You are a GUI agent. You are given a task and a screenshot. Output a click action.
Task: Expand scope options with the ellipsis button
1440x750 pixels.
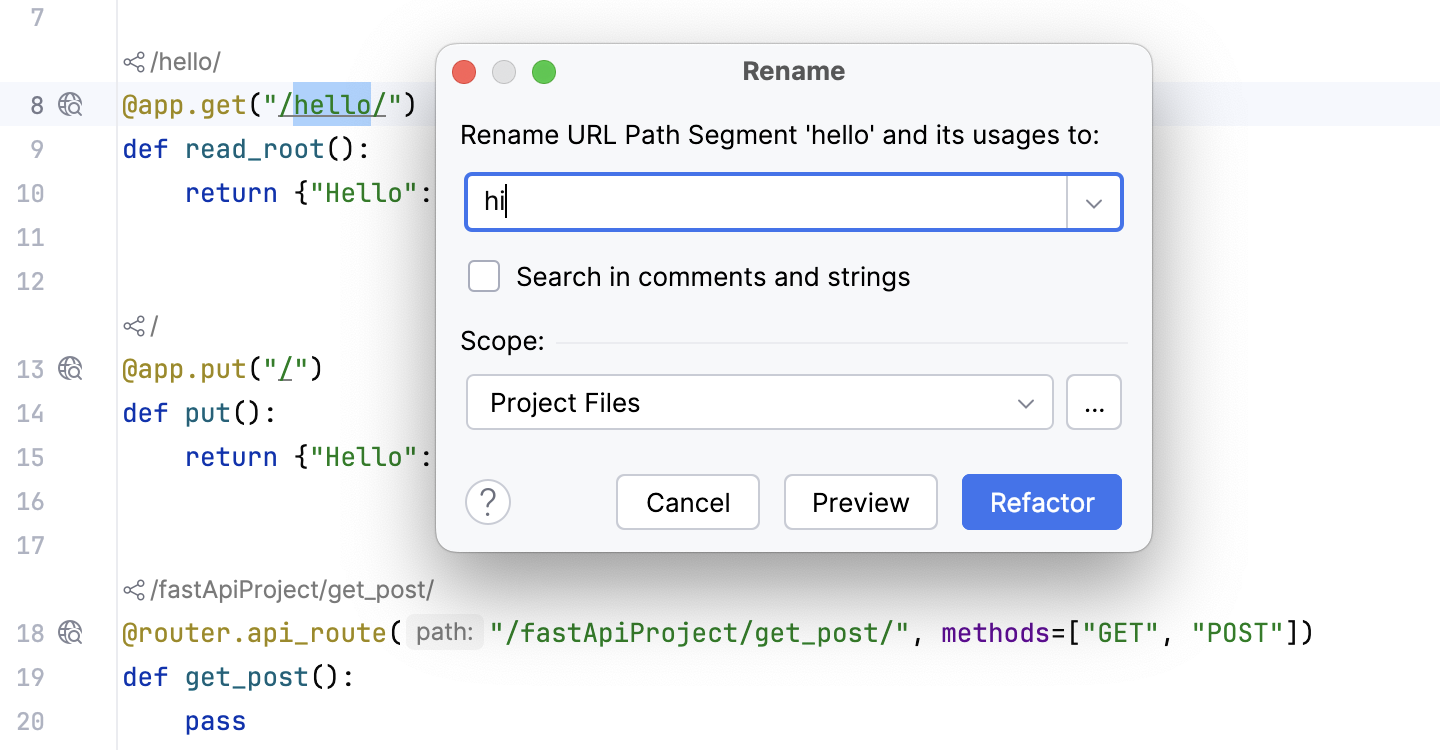click(x=1094, y=402)
